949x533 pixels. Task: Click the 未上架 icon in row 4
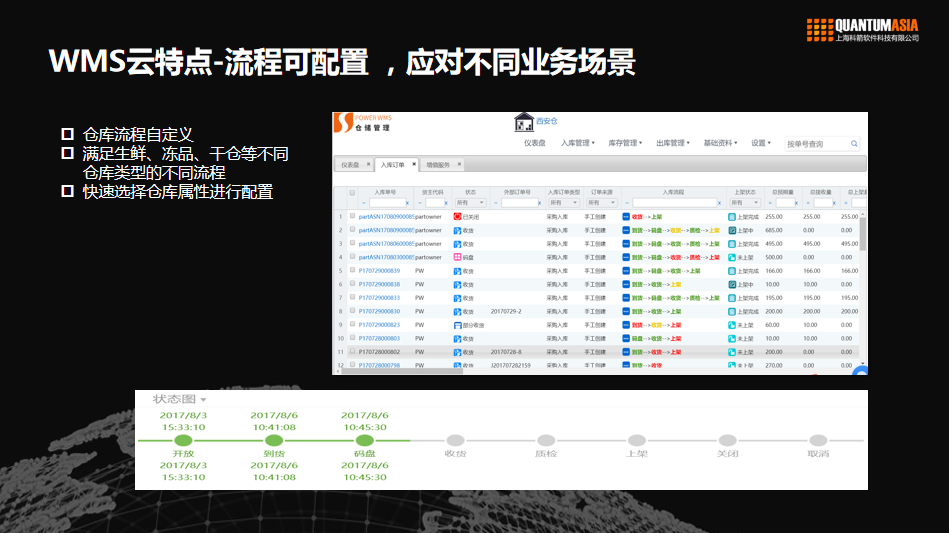tap(732, 257)
